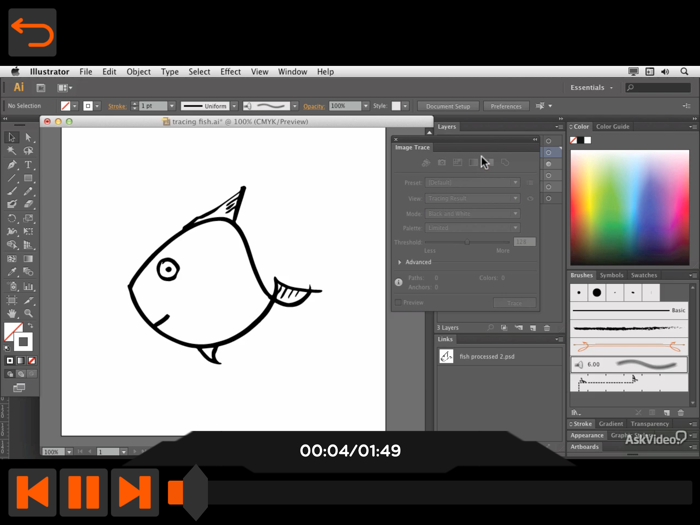Select the Lasso tool

click(28, 151)
